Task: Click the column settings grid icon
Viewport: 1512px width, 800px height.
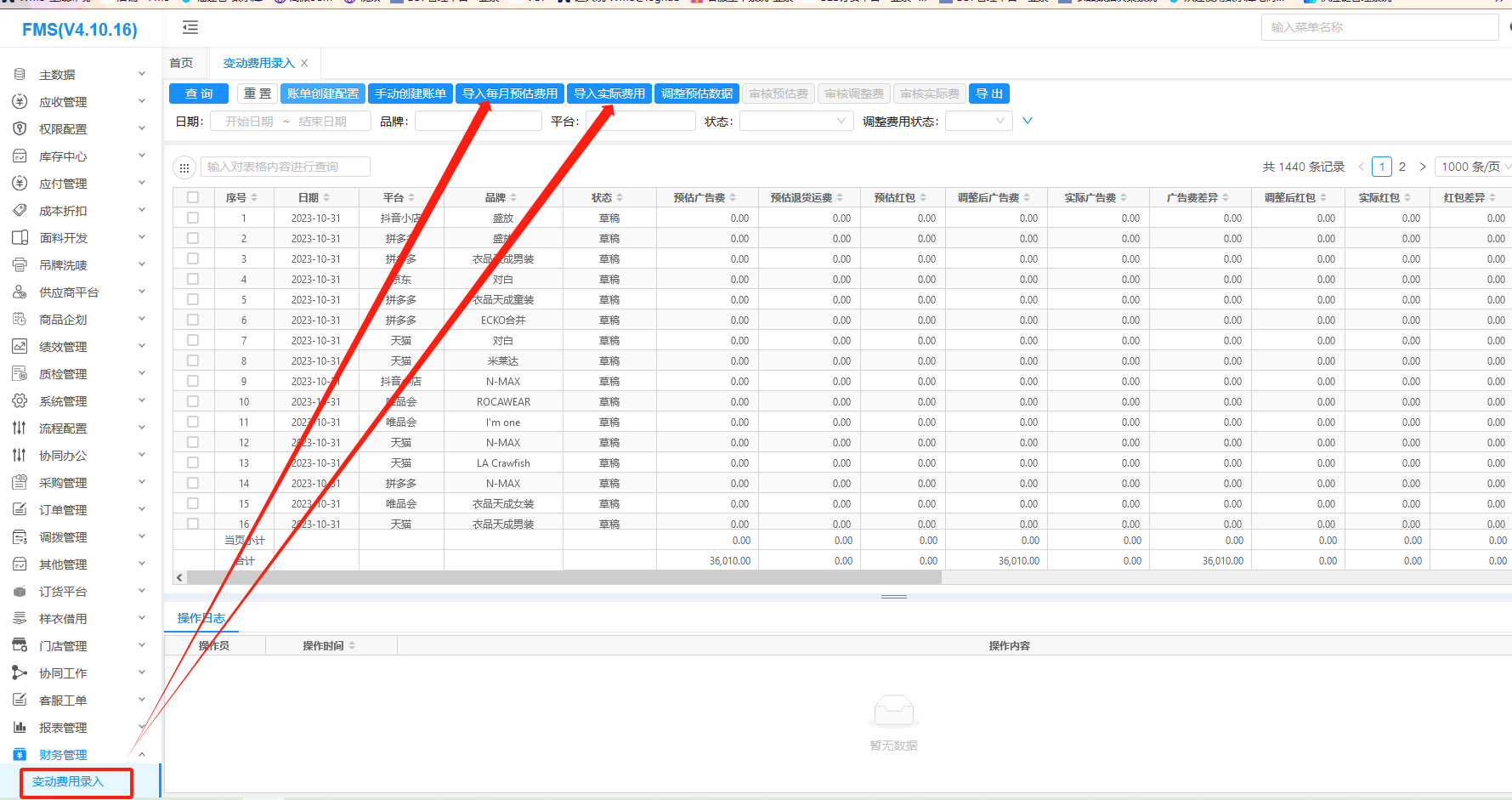Action: 184,167
